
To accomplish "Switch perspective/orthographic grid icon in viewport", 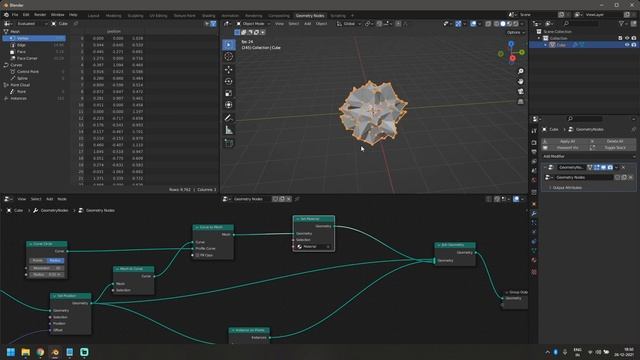I will tap(520, 102).
